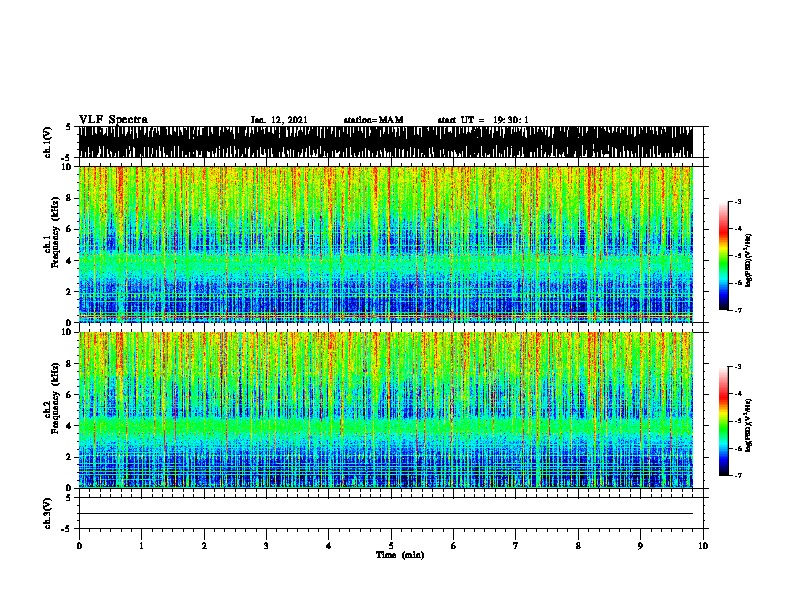Click the "ch.1(V)" waveform axis label

pos(48,142)
